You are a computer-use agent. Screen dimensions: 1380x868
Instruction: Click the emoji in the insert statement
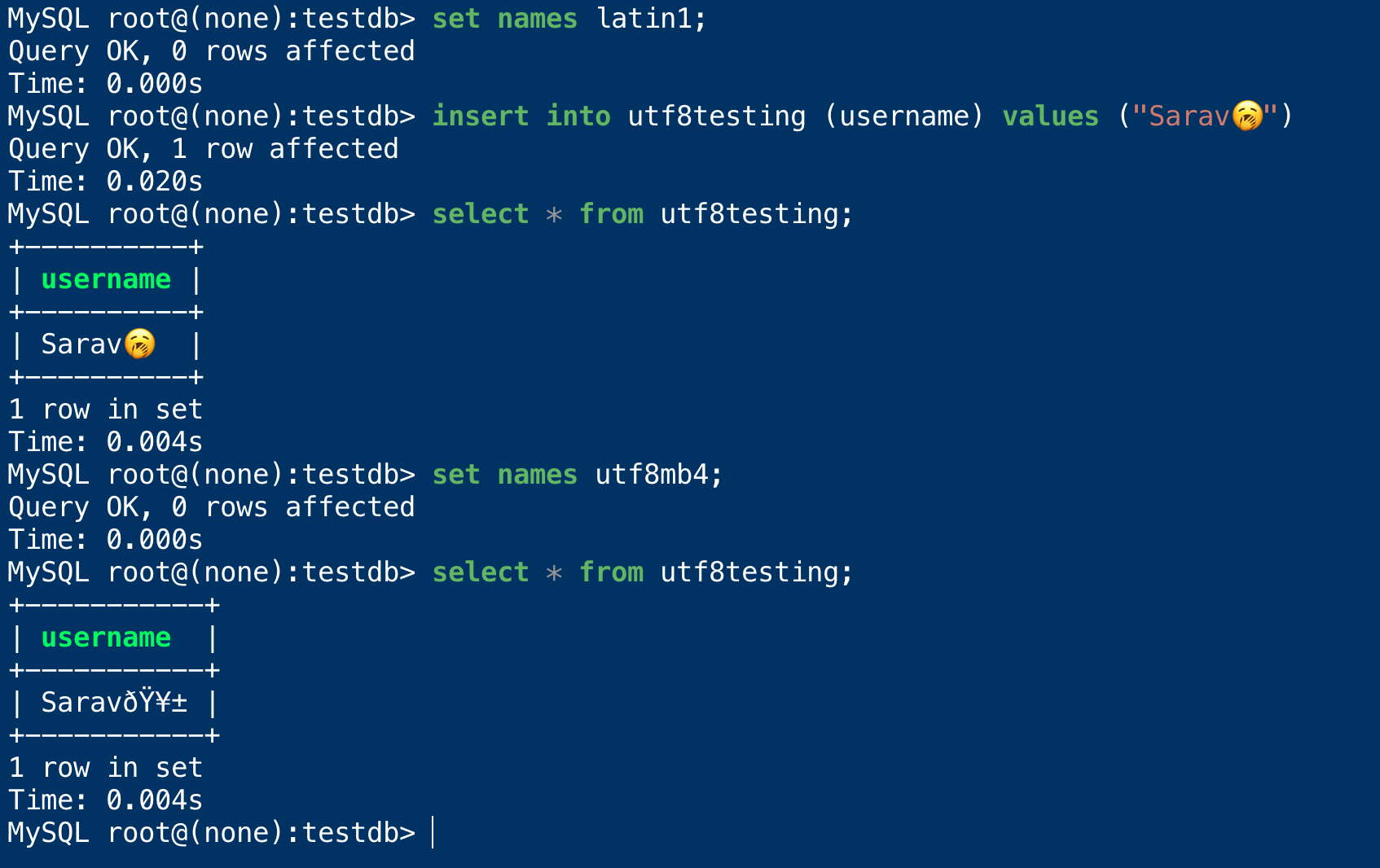(1246, 116)
